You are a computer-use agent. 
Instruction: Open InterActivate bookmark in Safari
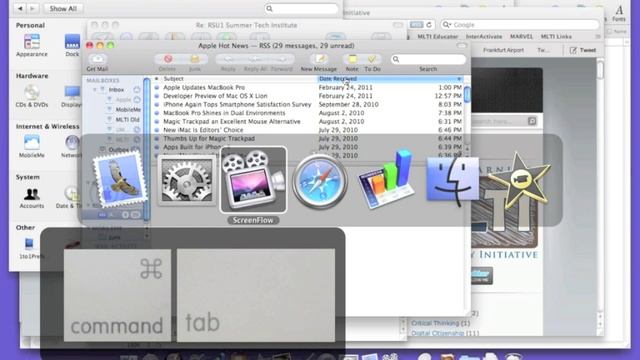484,37
